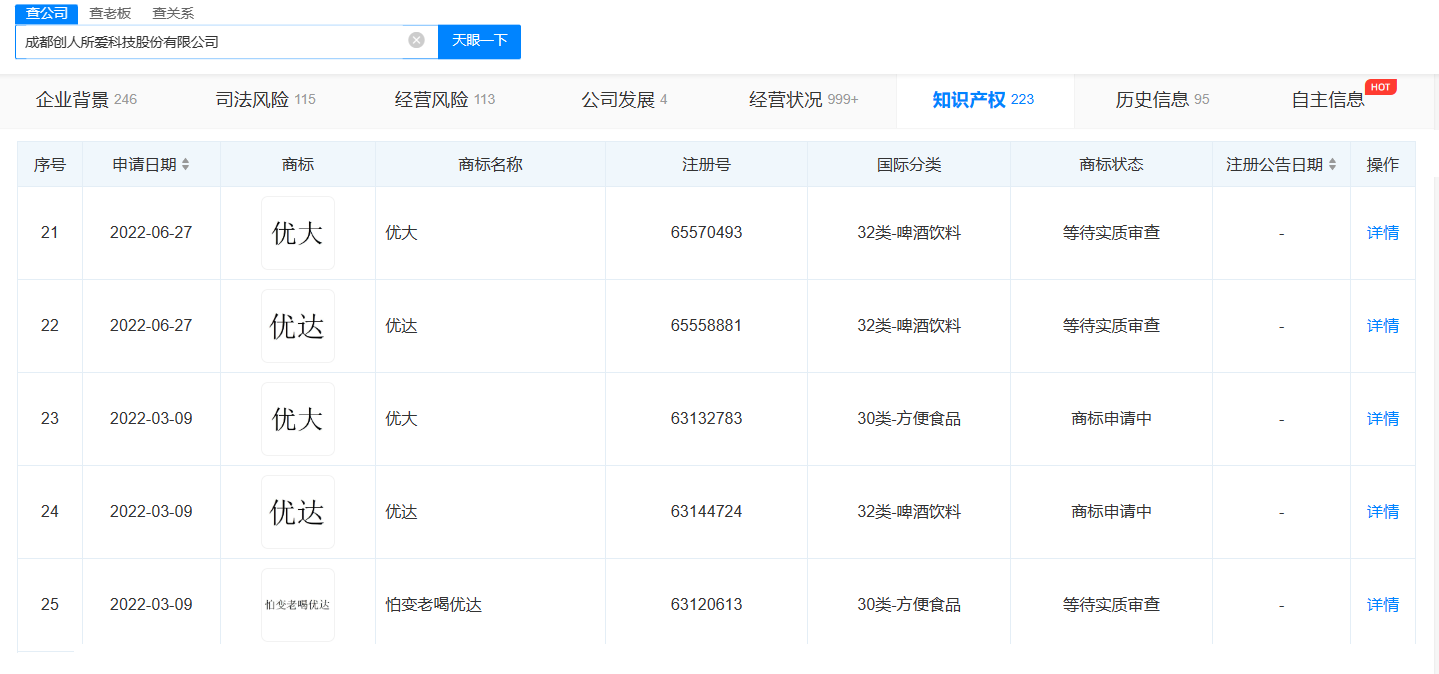Switch to 历史信息 tab
This screenshot has width=1439, height=674.
click(1162, 100)
